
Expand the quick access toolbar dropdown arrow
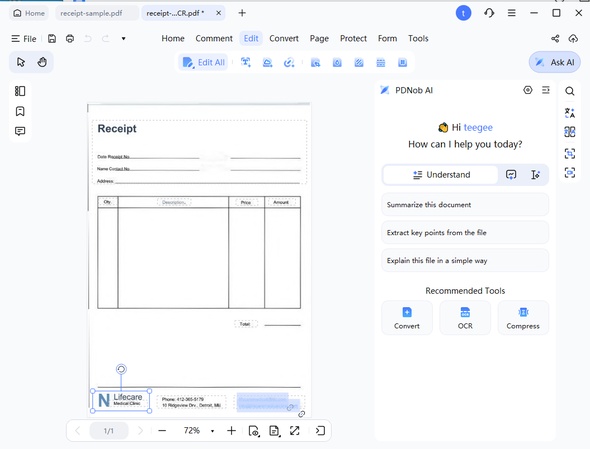coord(123,38)
